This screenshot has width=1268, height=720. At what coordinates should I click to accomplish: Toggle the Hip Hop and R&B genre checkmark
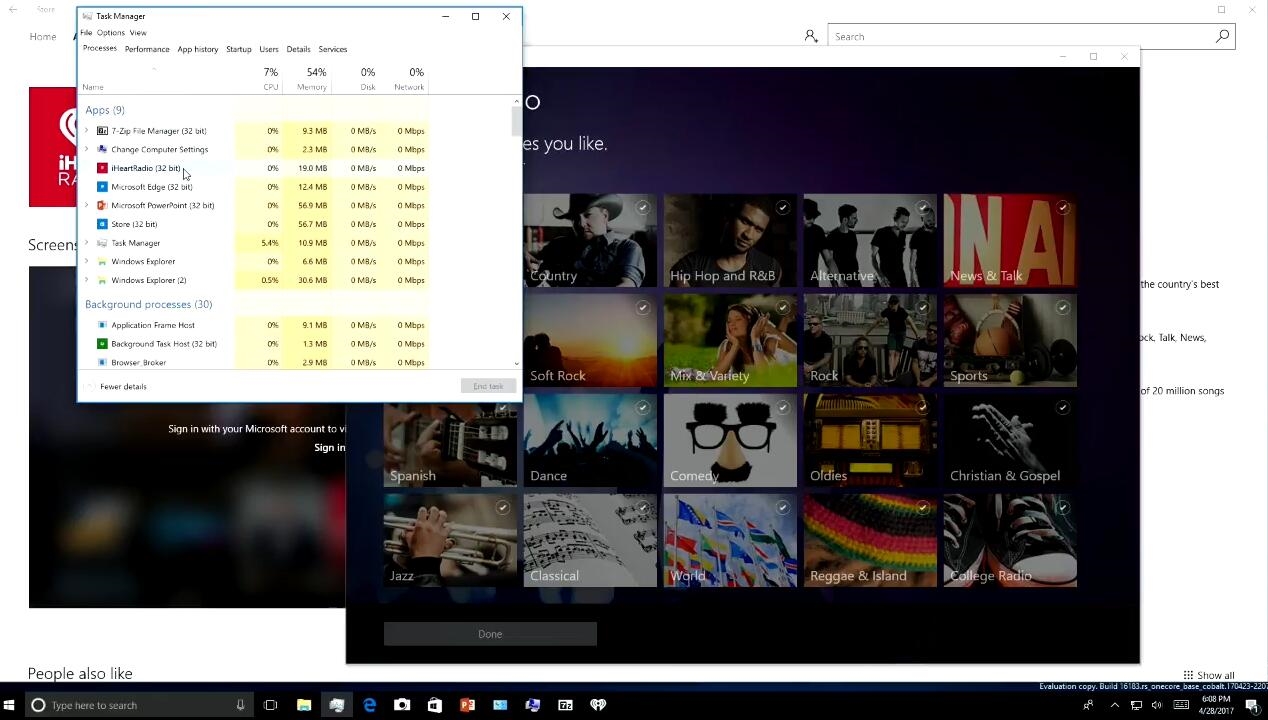coord(782,208)
